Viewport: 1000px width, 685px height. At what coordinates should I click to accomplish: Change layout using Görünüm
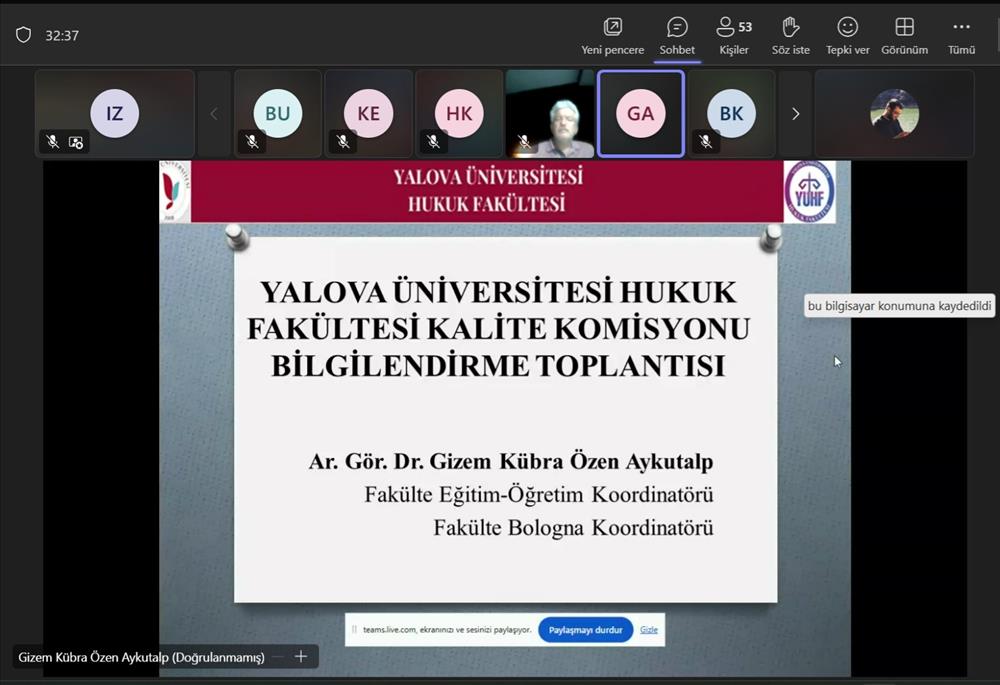(904, 36)
